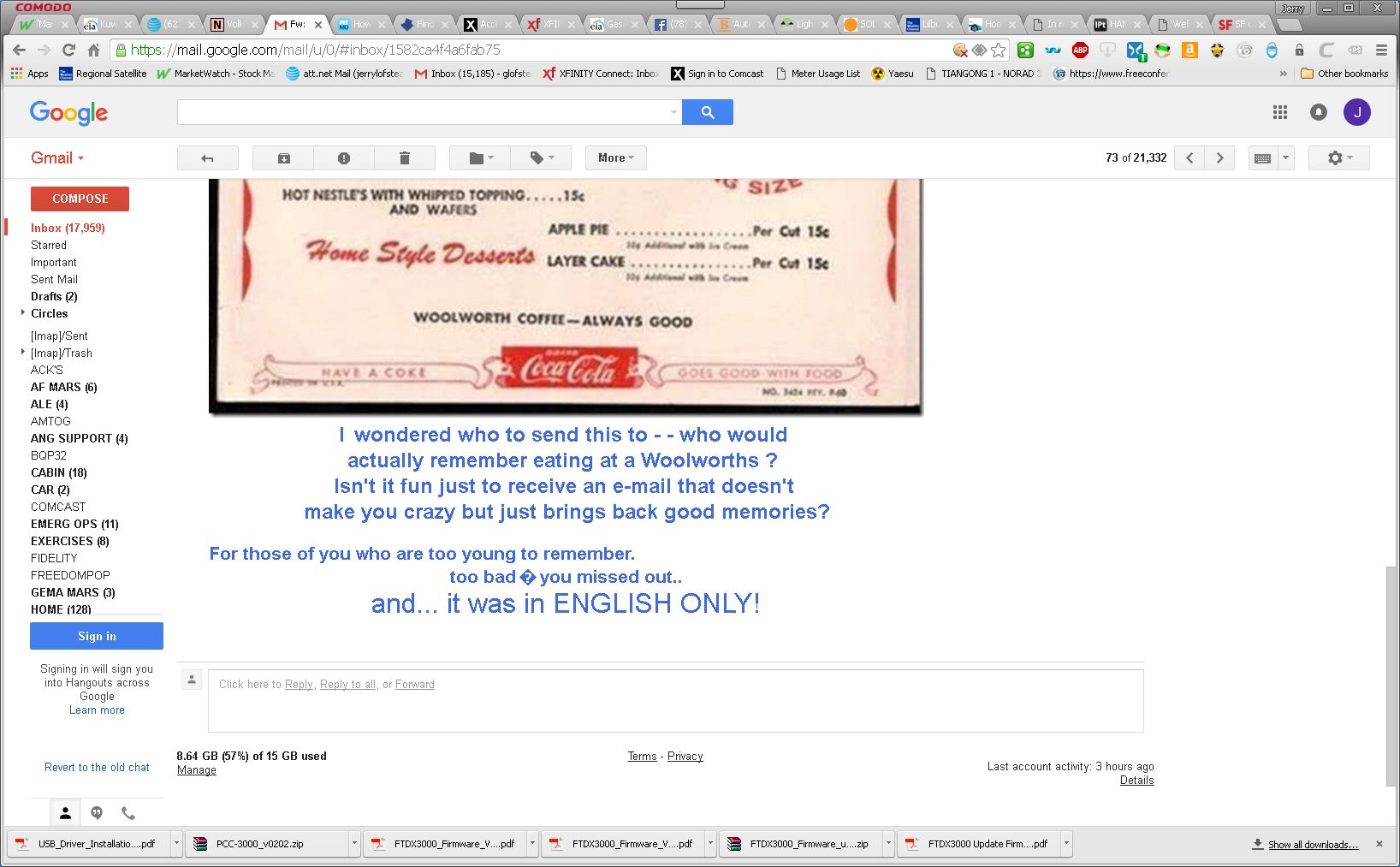Open the FTDX3000 Update Firm pdf download
1400x867 pixels.
coord(979,844)
